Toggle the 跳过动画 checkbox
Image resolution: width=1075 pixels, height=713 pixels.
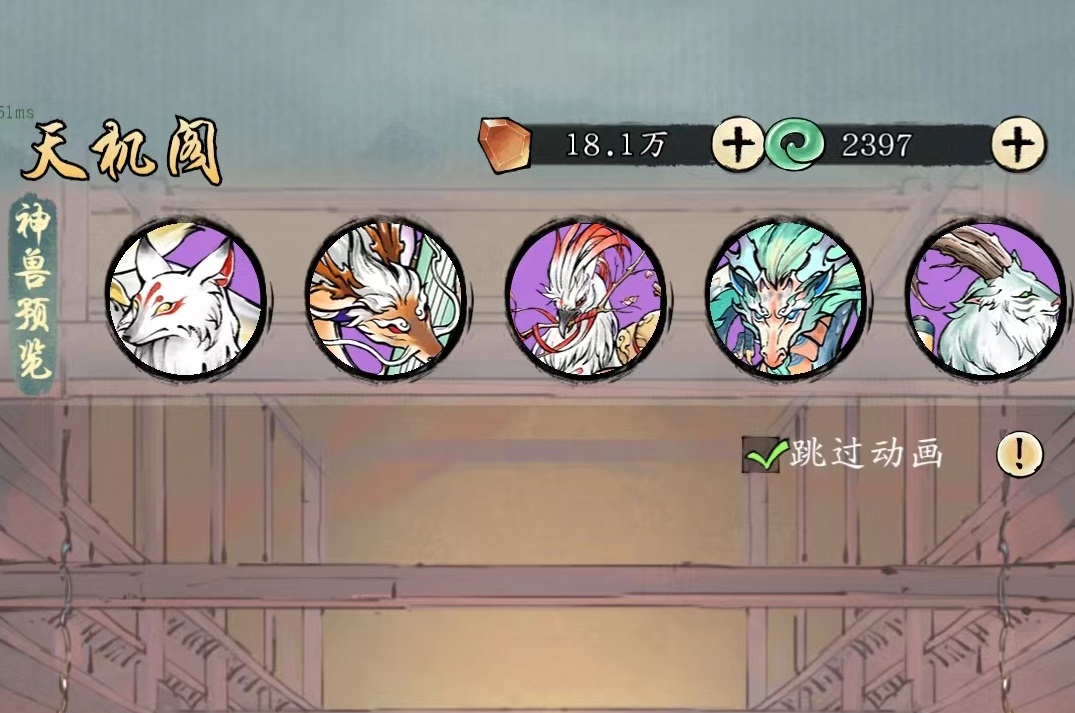coord(763,454)
